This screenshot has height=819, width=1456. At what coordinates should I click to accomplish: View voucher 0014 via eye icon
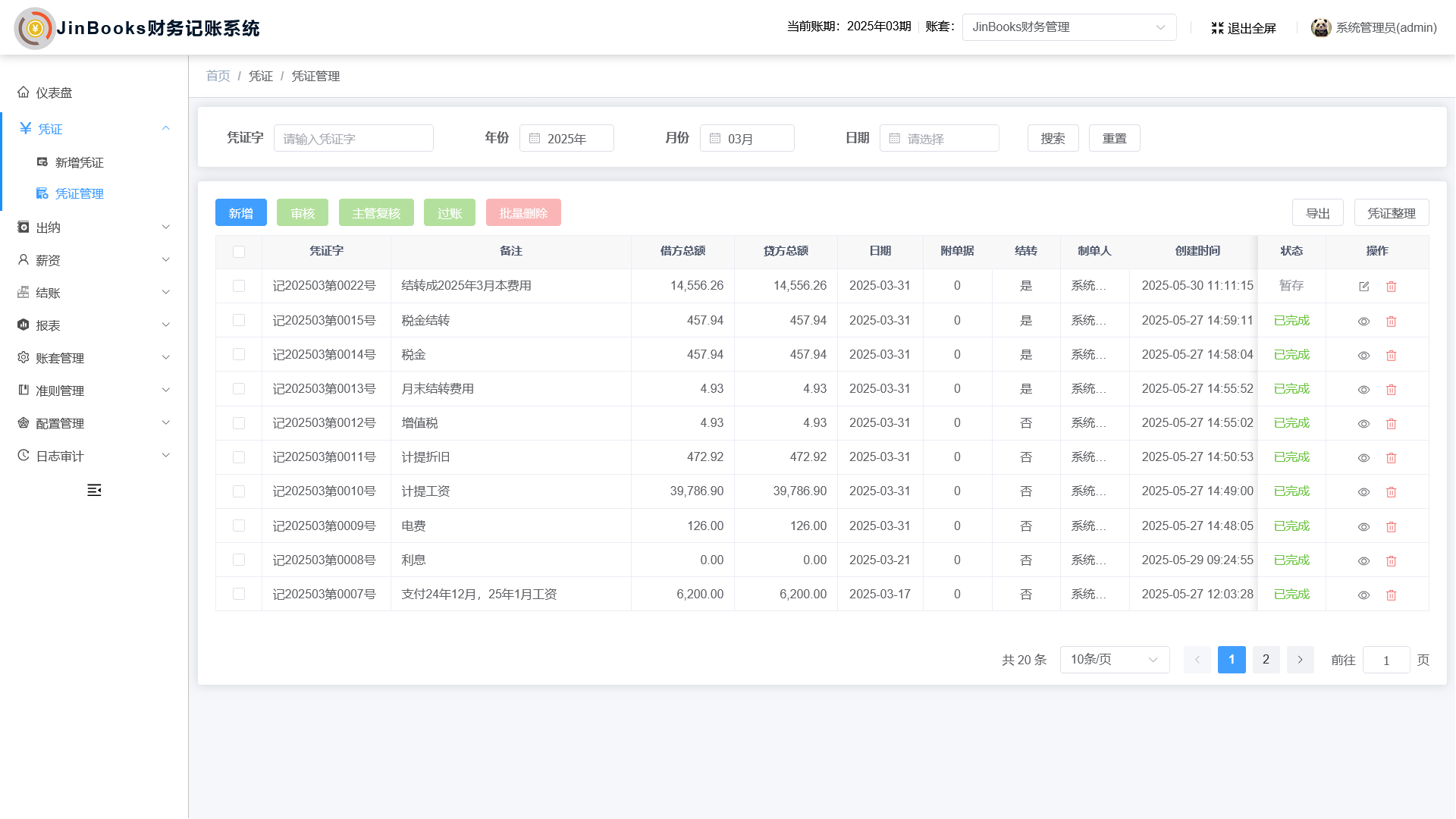(x=1363, y=356)
